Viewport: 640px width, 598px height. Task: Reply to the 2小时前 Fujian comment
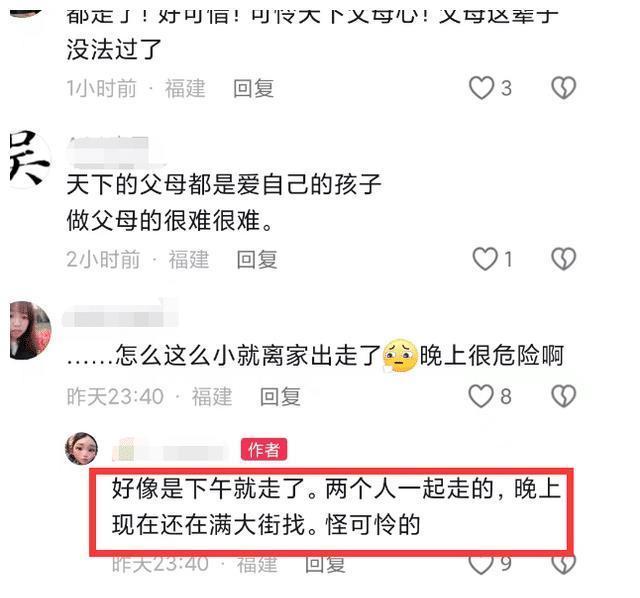[x=257, y=259]
